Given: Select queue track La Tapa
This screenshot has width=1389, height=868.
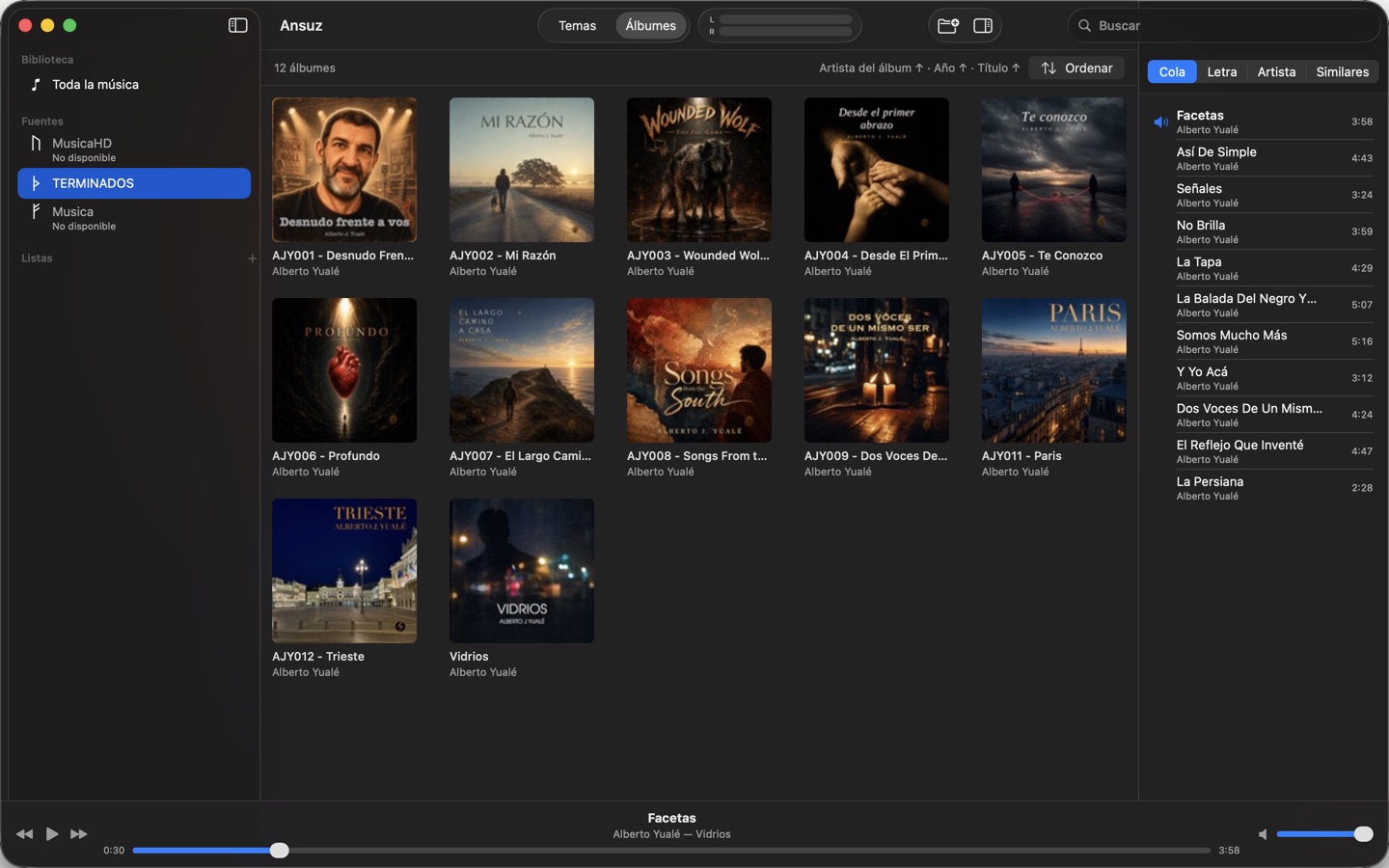Looking at the screenshot, I should point(1263,268).
